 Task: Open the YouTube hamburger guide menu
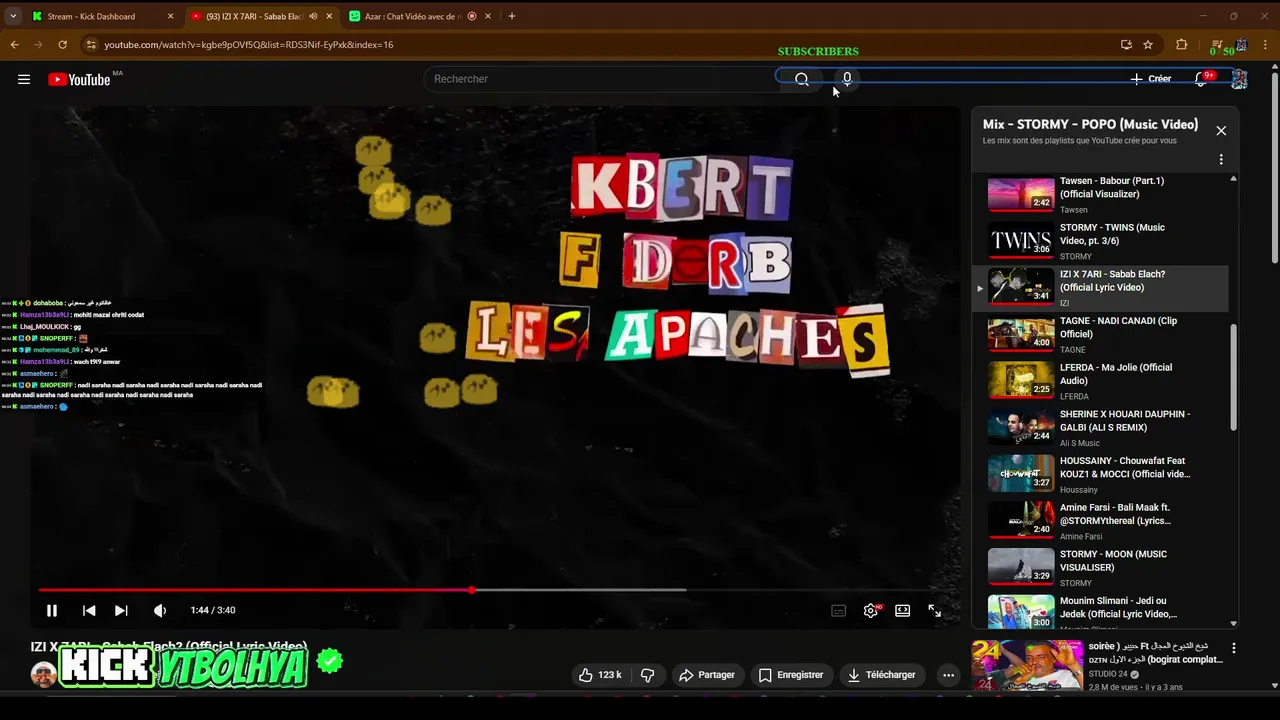coord(24,79)
